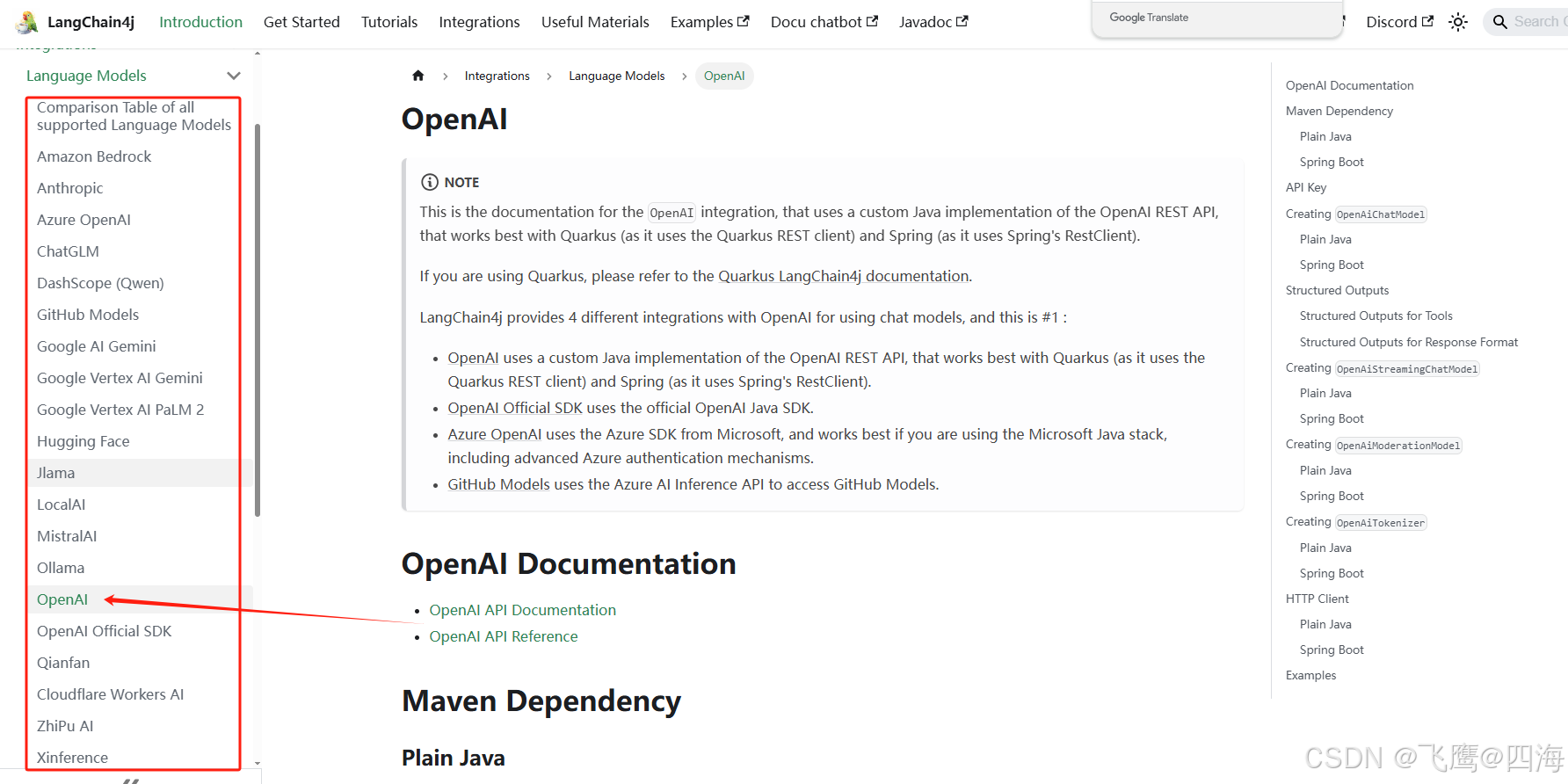Open the Examples external link

[709, 22]
